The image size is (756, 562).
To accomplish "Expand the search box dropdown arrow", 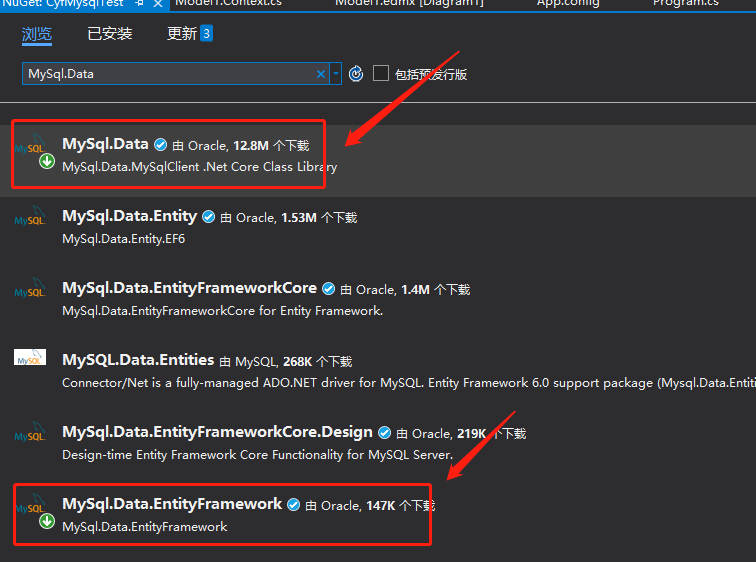I will pyautogui.click(x=336, y=74).
